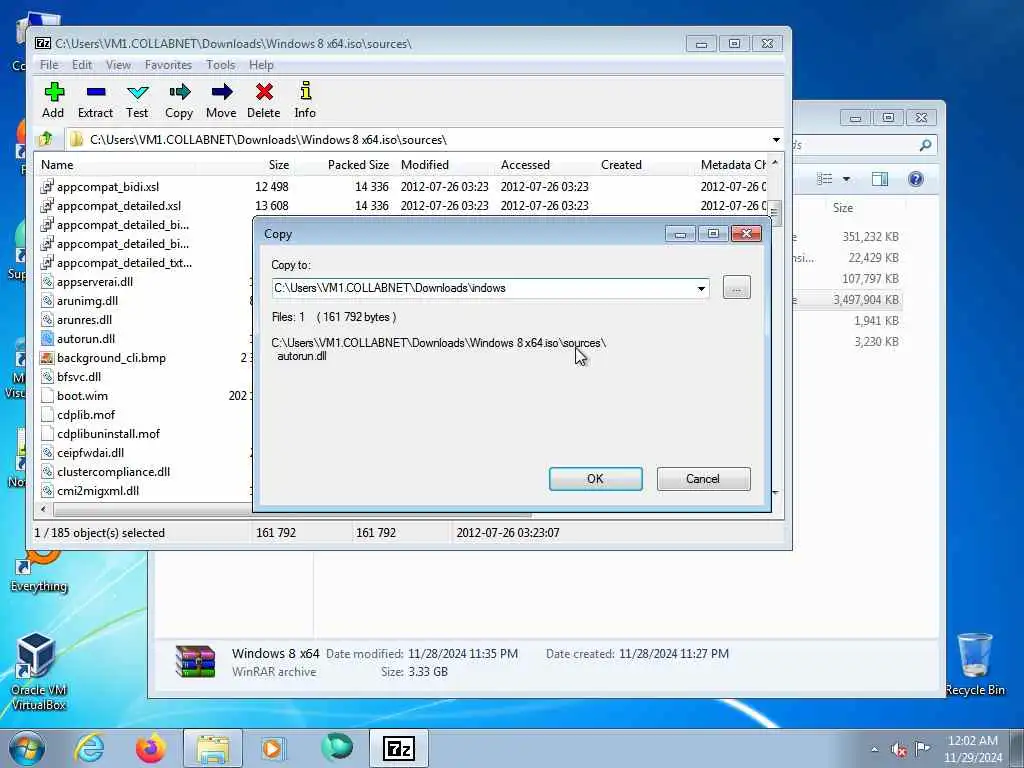Open the Recycle Bin desktop icon
This screenshot has width=1024, height=768.
(975, 664)
